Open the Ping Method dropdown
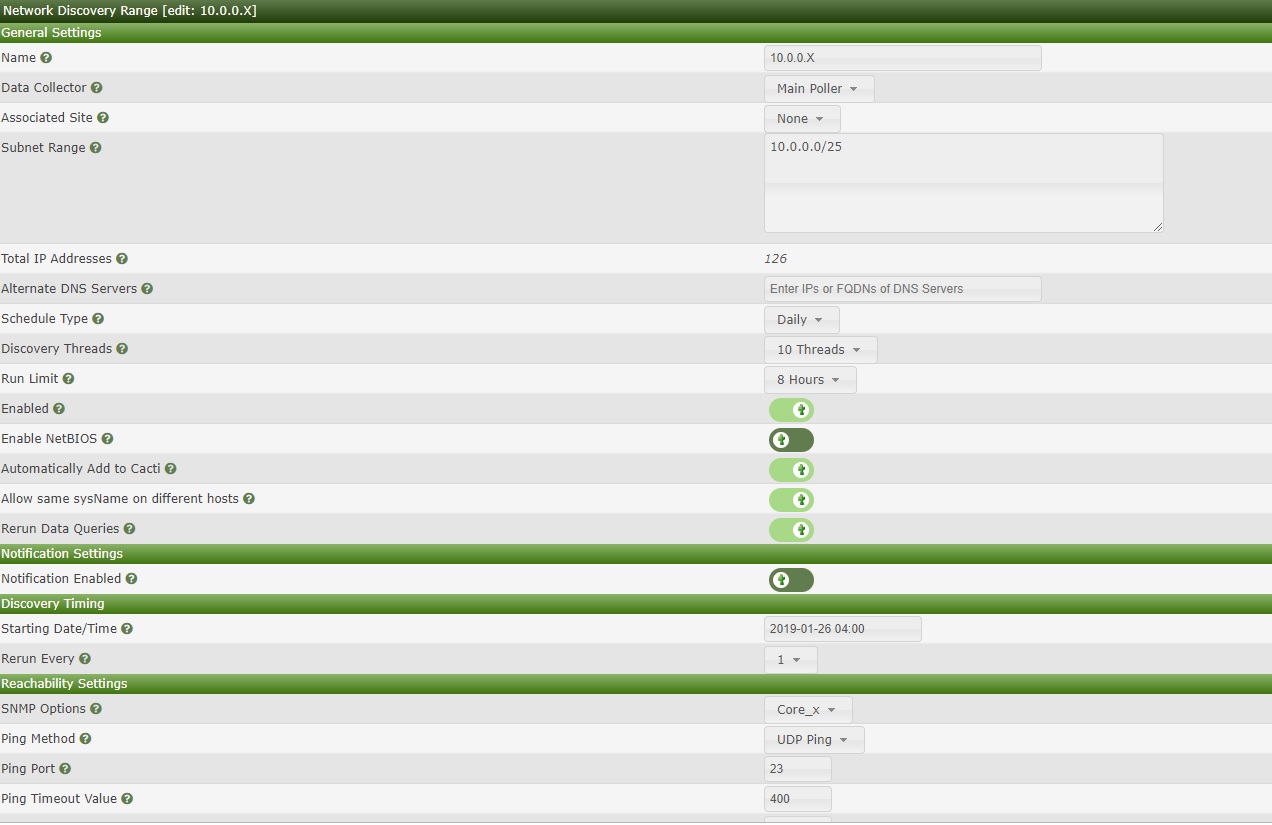 813,739
